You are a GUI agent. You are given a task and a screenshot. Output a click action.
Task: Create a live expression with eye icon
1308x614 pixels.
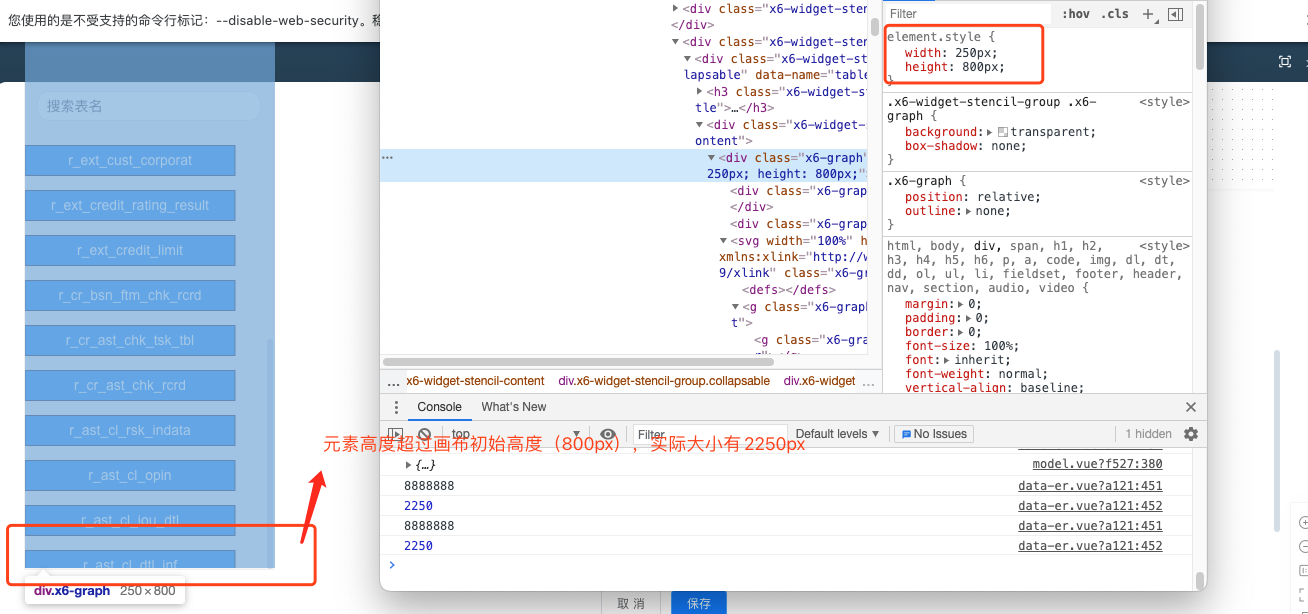tap(608, 434)
